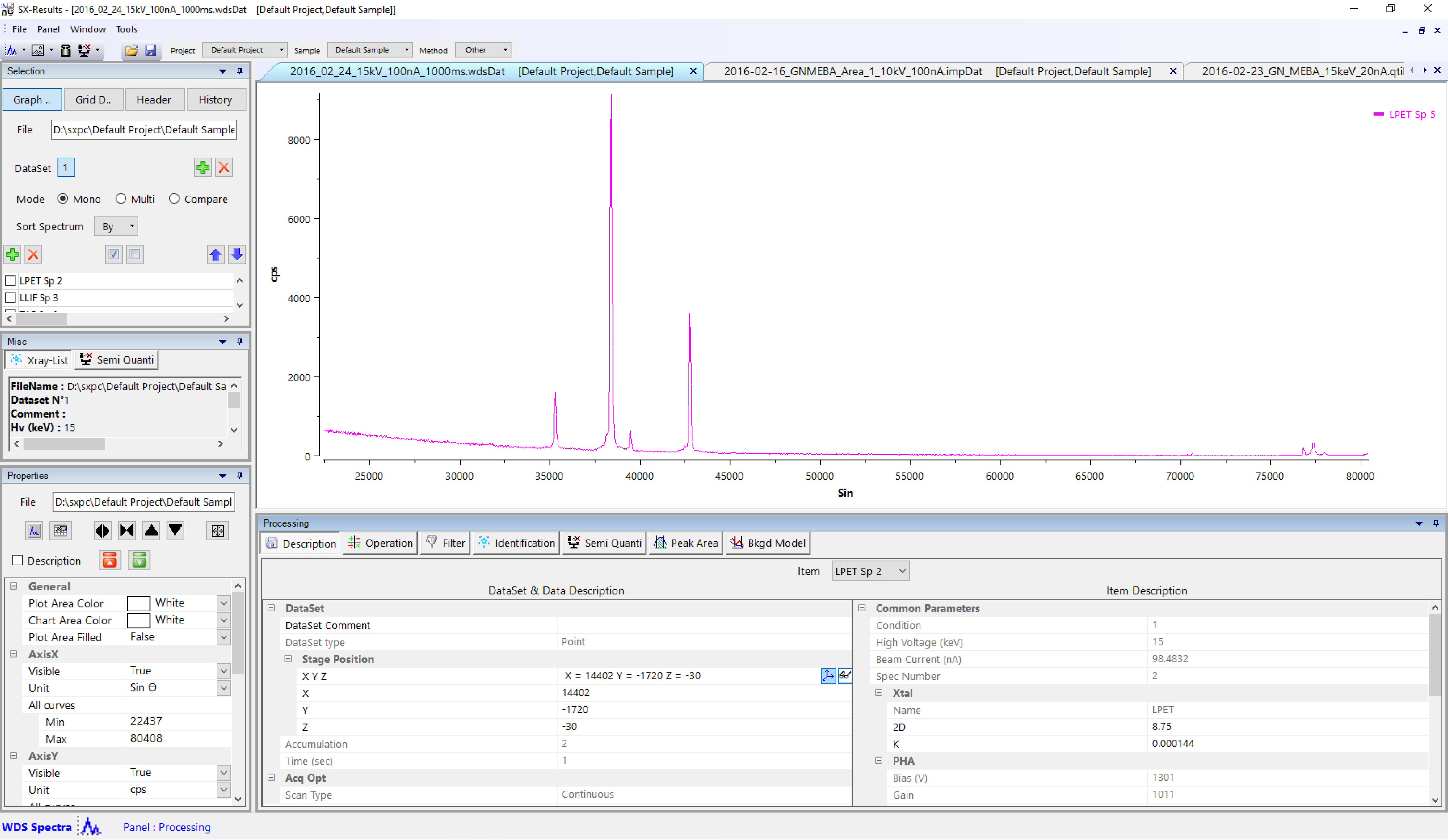Check the LPET Sp 2 spectrum checkbox
The width and height of the screenshot is (1448, 840).
coord(10,281)
